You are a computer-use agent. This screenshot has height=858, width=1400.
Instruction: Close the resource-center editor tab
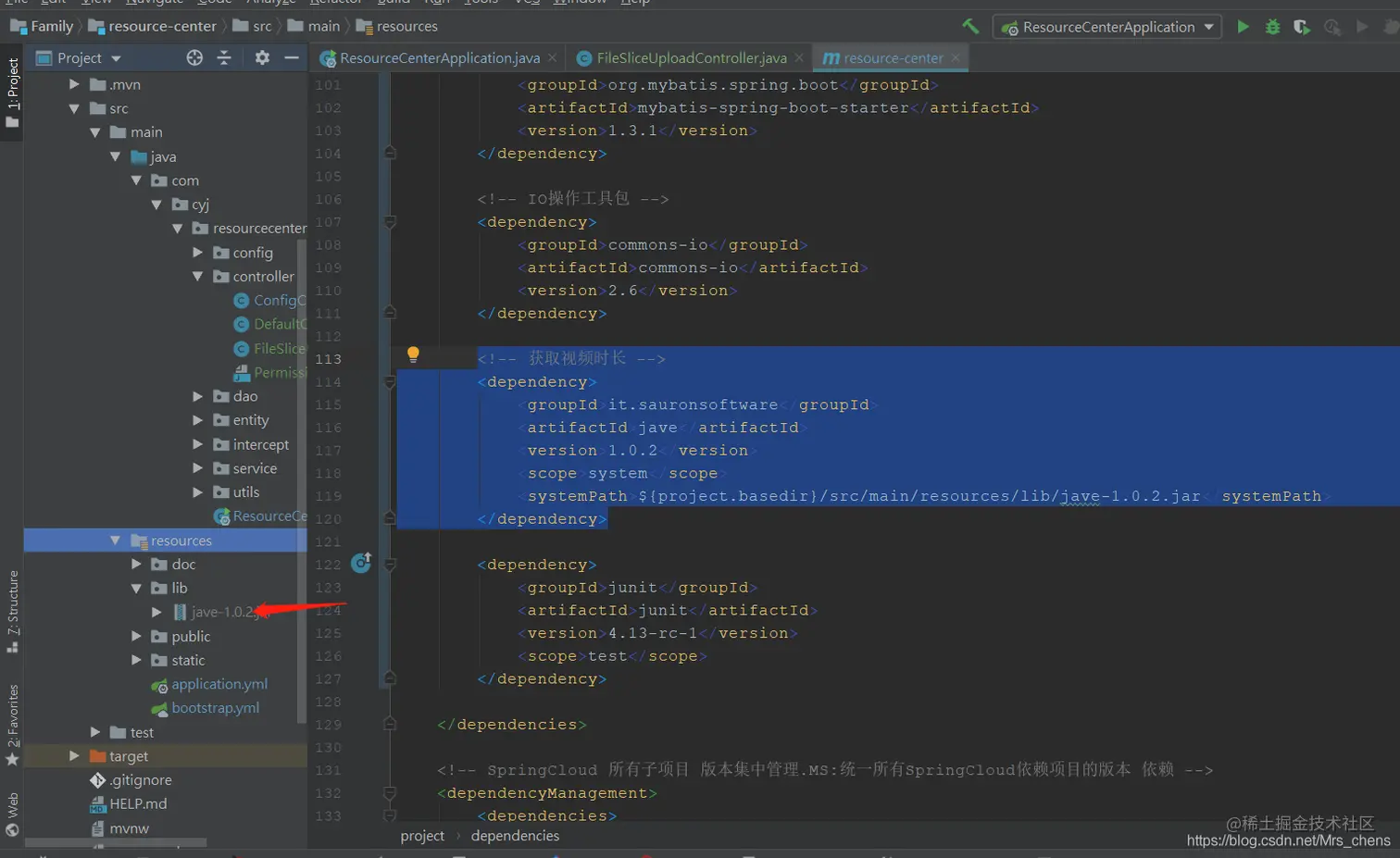(956, 57)
